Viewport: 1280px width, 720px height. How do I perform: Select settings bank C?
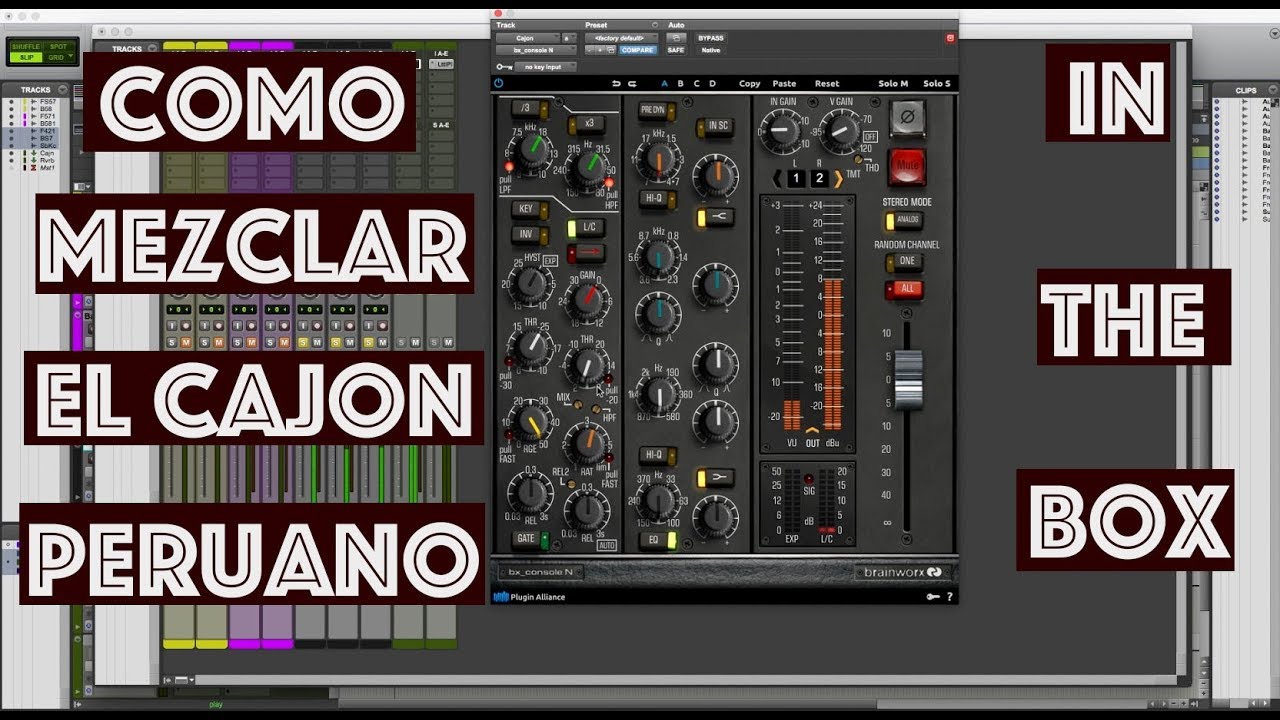pos(697,83)
